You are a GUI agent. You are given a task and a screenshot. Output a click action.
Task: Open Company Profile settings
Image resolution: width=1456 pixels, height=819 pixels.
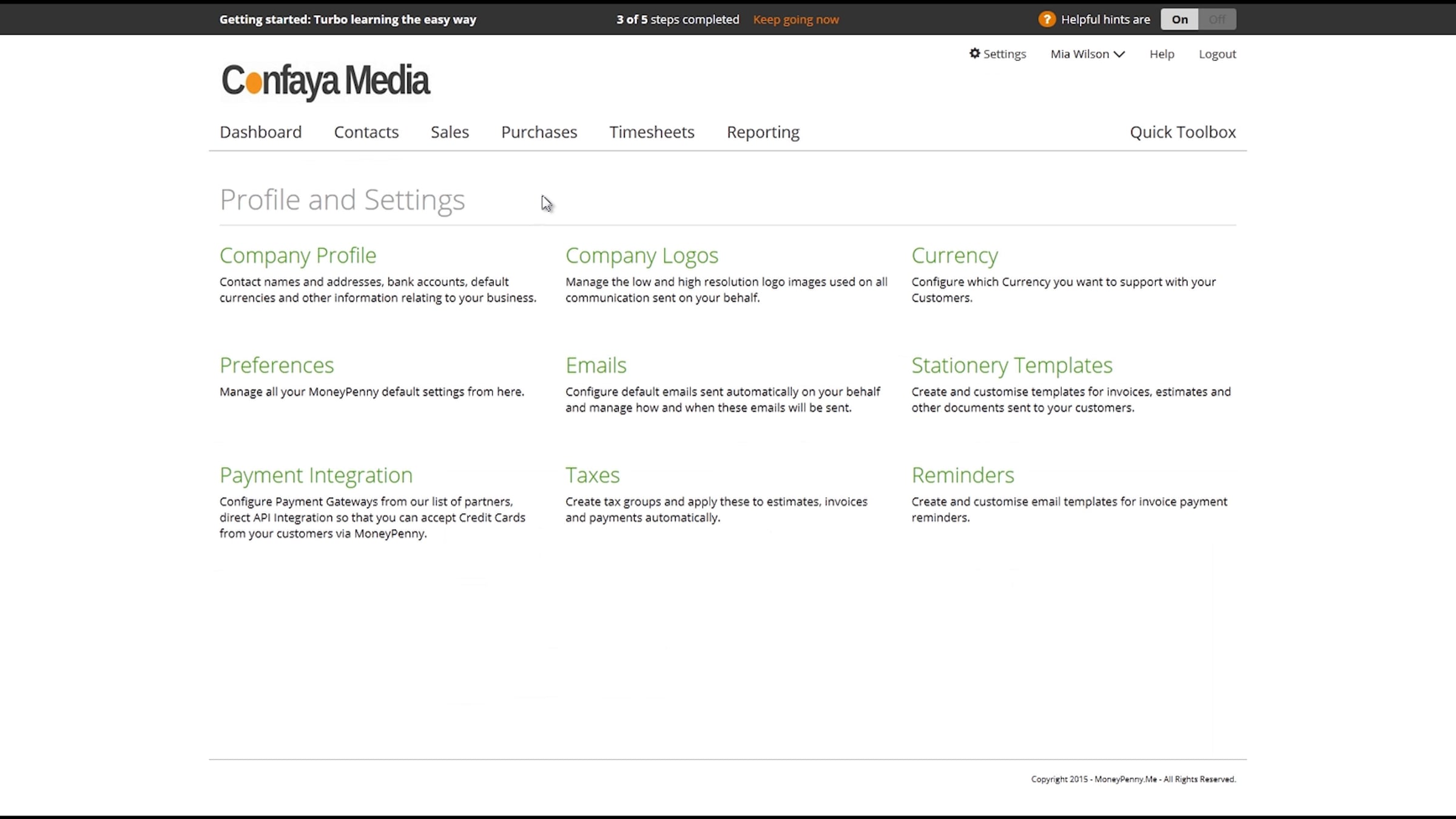(x=298, y=255)
